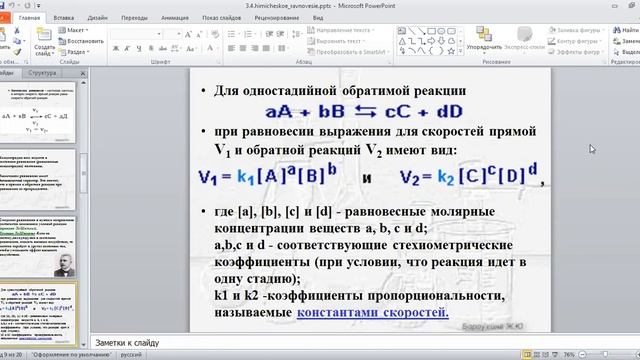Image resolution: width=640 pixels, height=360 pixels.
Task: Select the straight line shape
Action: (411, 31)
